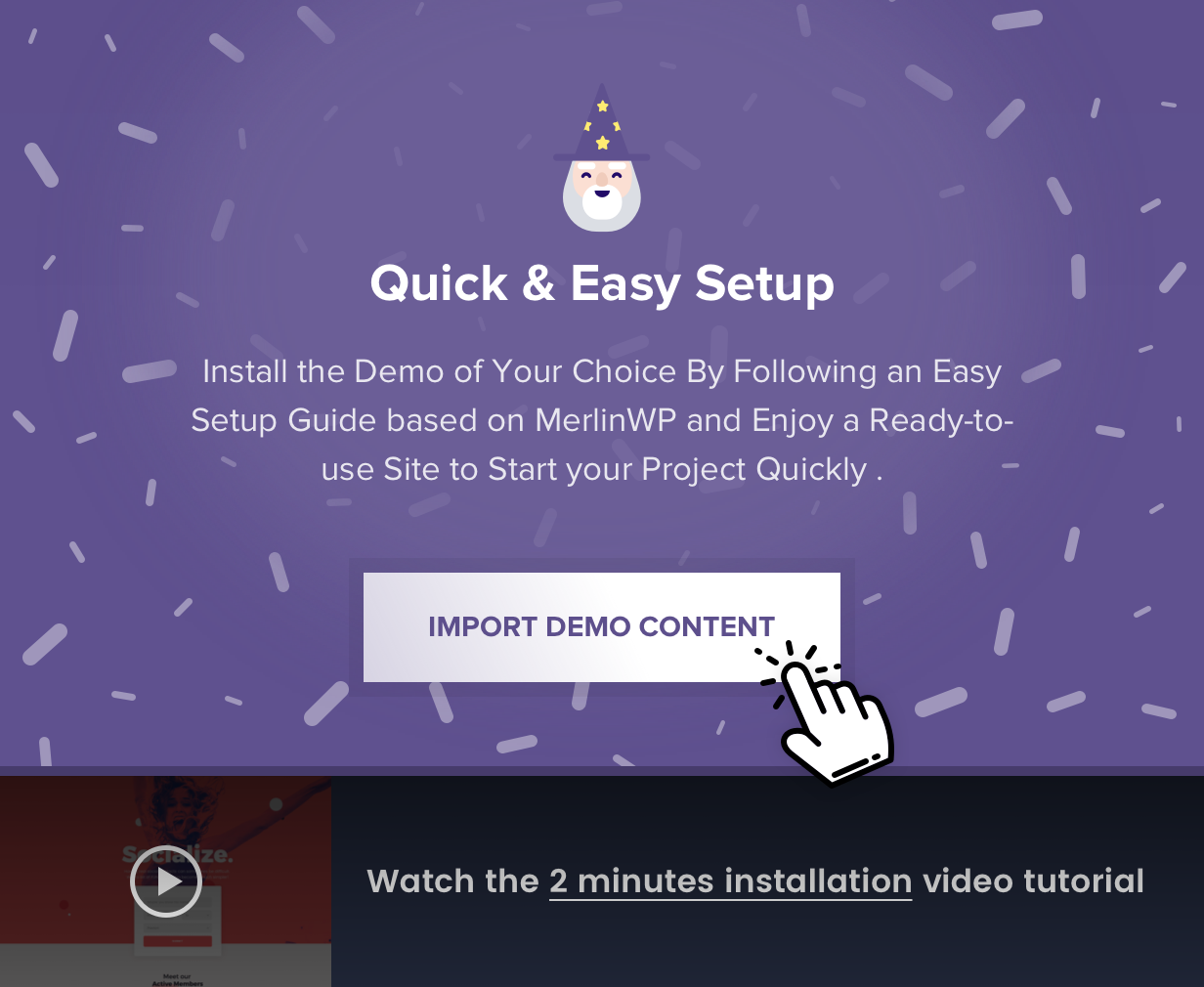Click the Watch the text label
1204x987 pixels.
coord(452,881)
